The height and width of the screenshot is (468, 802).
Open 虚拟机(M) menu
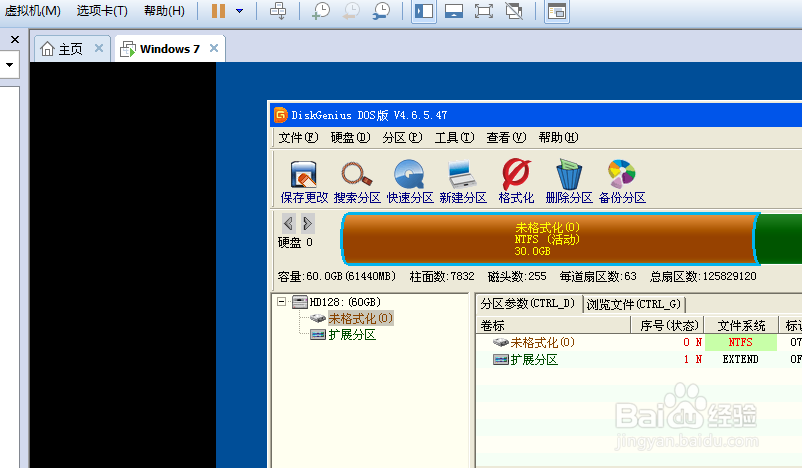[33, 11]
